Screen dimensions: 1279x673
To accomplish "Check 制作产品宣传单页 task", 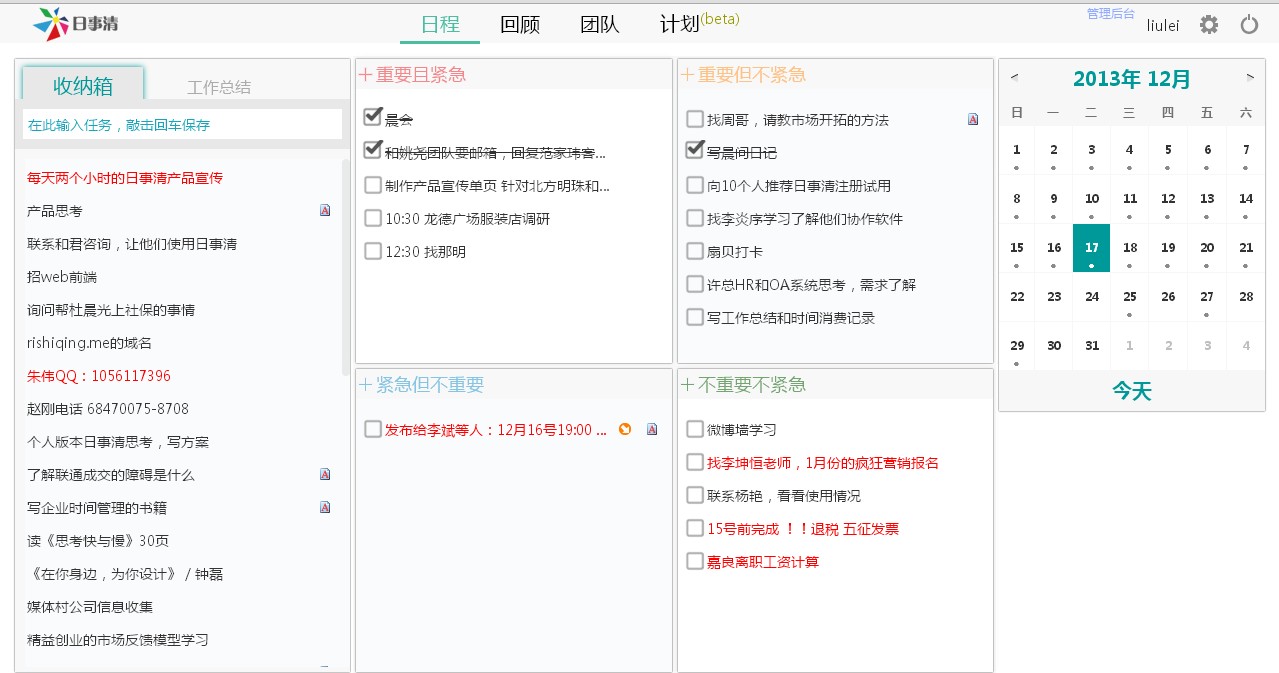I will [373, 185].
